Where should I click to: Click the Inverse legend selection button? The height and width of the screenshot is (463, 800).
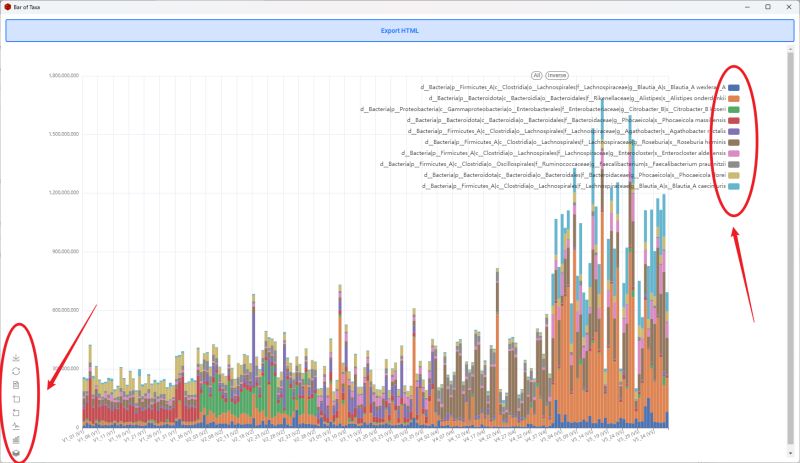(x=557, y=76)
